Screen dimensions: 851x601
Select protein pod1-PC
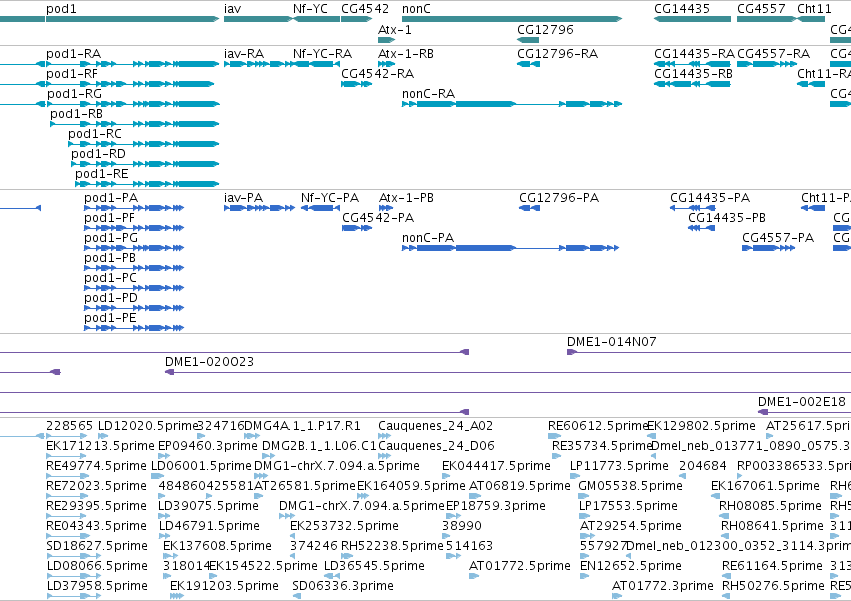[x=134, y=288]
